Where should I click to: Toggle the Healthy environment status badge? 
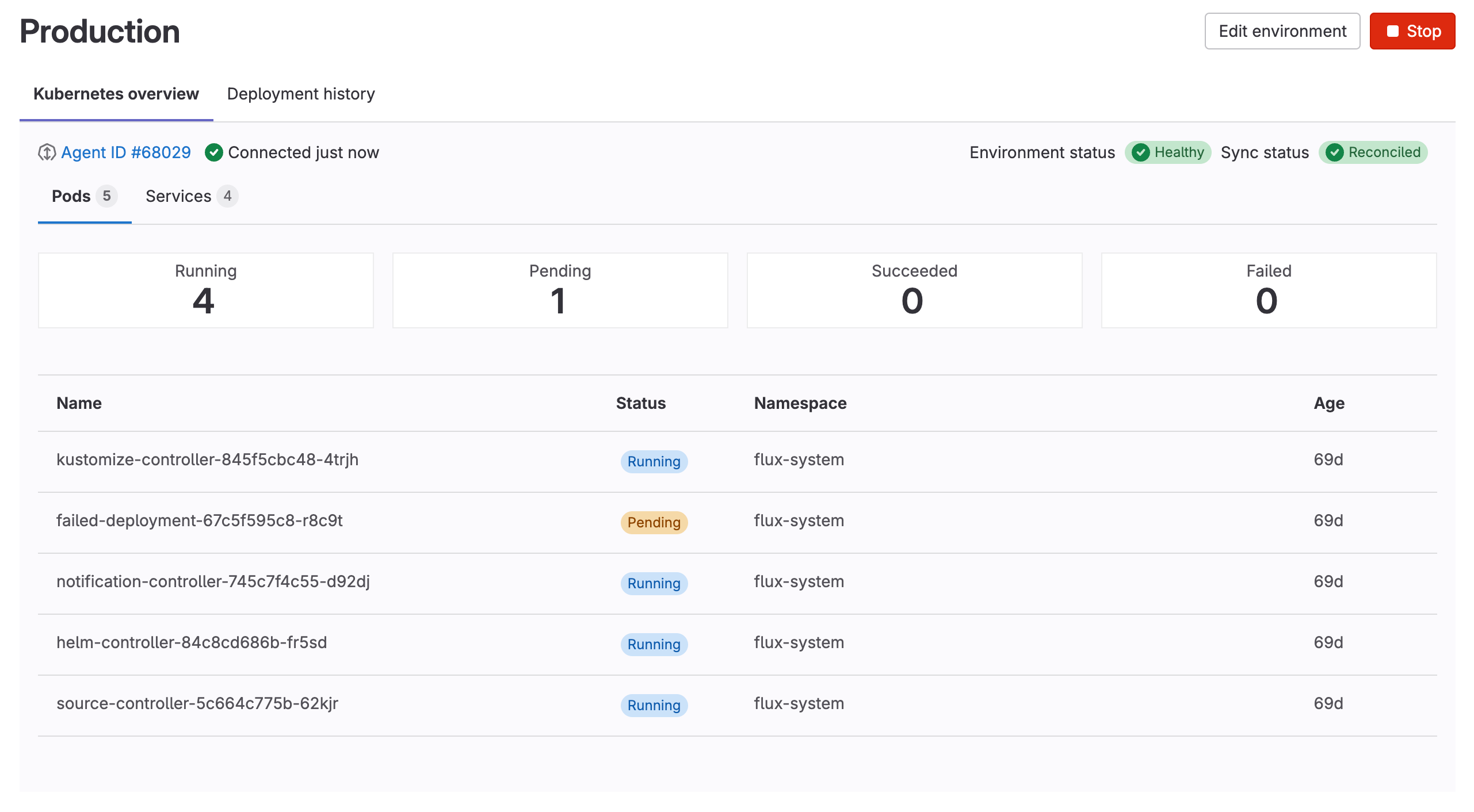(1167, 152)
